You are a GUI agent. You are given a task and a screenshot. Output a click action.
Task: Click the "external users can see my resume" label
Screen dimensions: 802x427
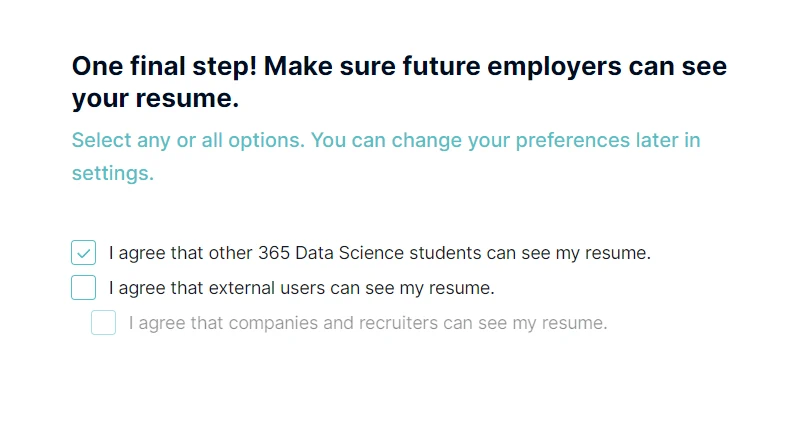pyautogui.click(x=351, y=288)
